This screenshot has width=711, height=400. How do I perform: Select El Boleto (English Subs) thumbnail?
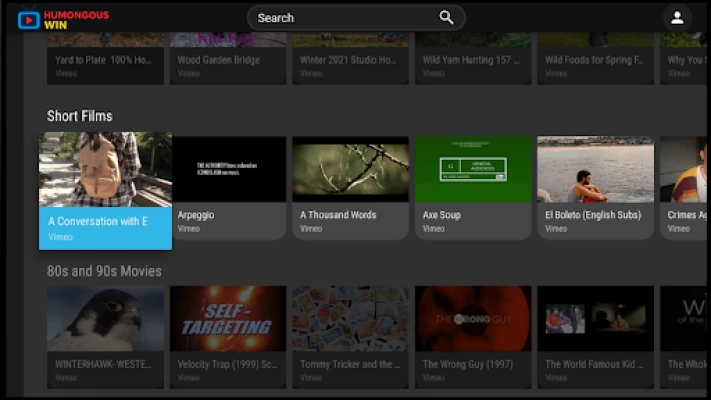pos(595,170)
